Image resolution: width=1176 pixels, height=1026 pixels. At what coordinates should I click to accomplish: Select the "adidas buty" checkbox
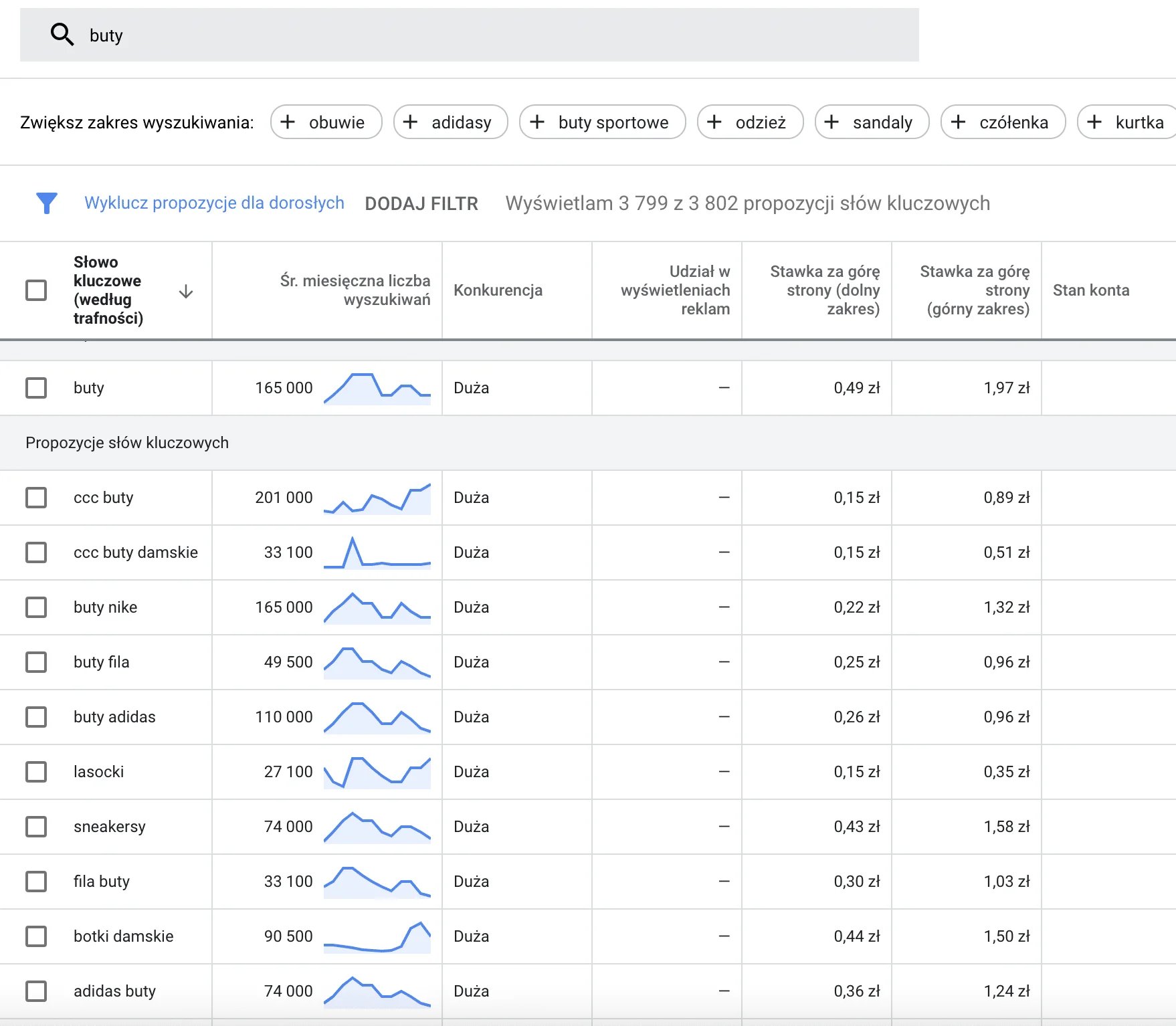coord(36,991)
